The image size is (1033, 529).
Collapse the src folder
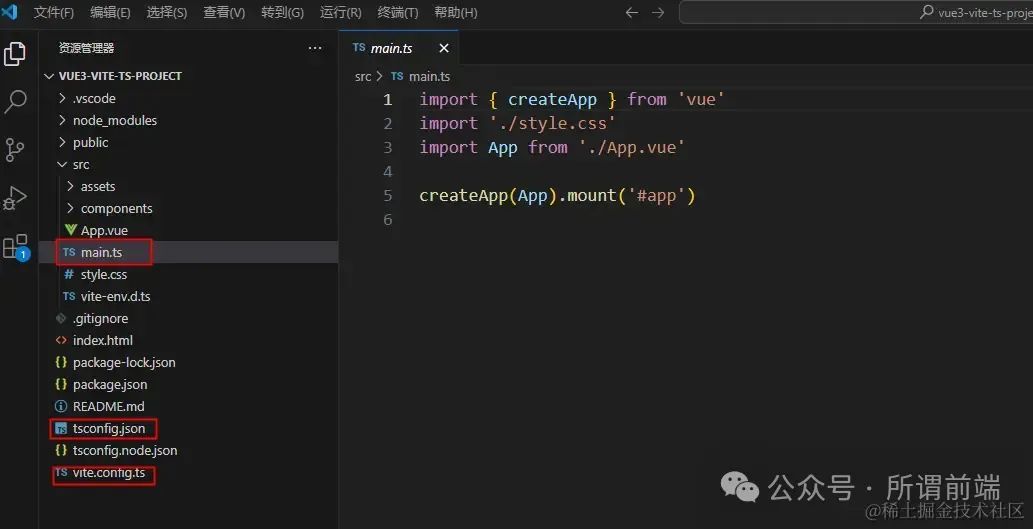(80, 164)
